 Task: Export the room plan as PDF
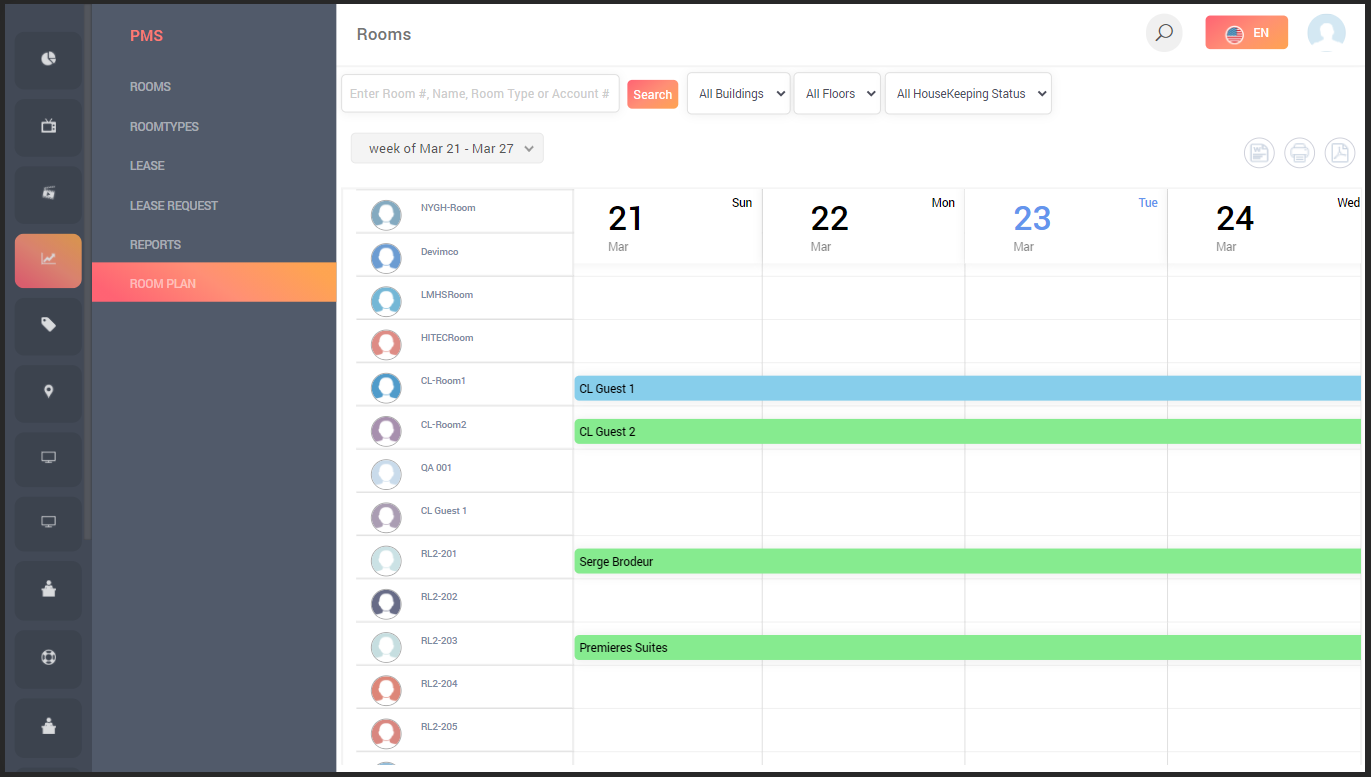coord(1339,153)
